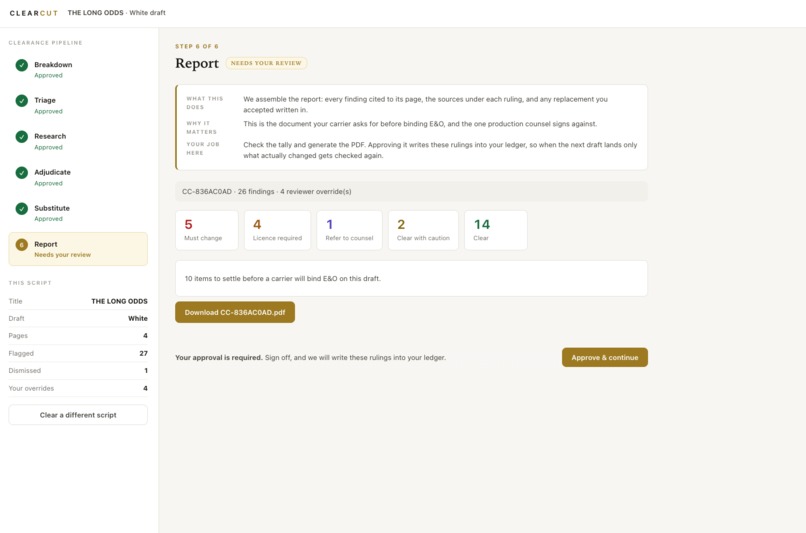Click the green check icon beside Research
This screenshot has height=533, width=806.
coord(22,137)
